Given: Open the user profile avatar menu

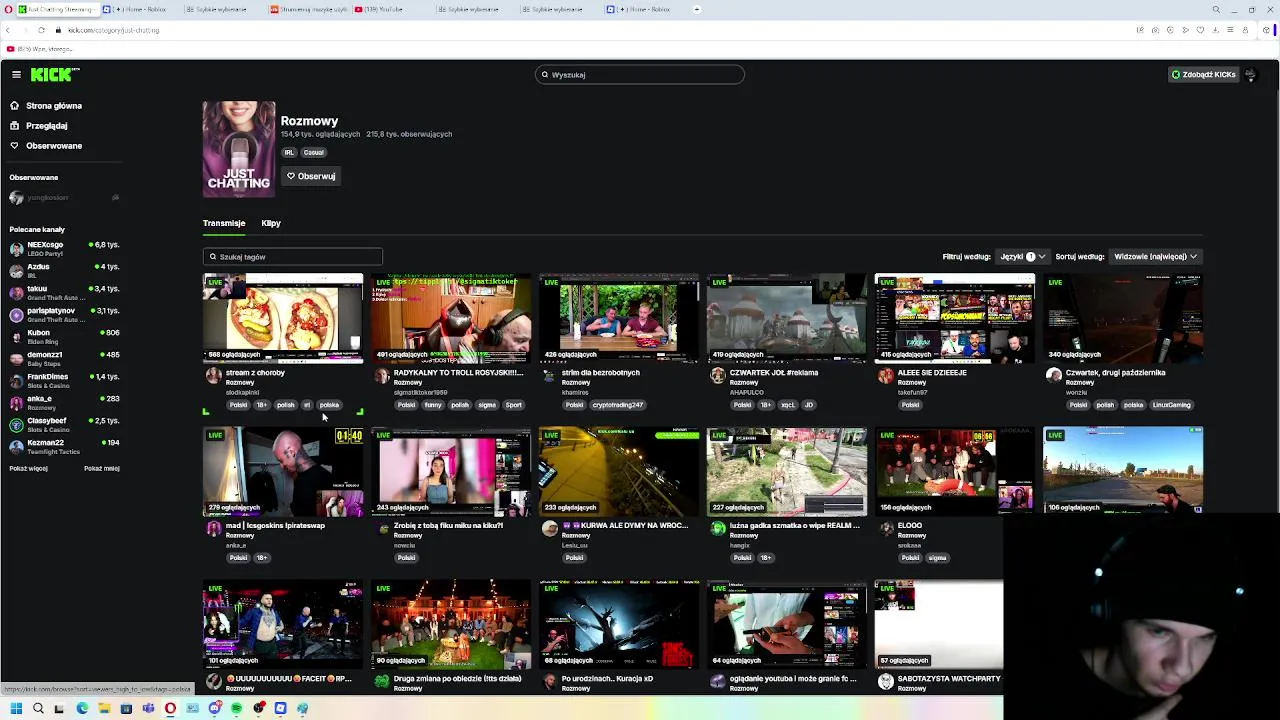Looking at the screenshot, I should [x=1250, y=74].
